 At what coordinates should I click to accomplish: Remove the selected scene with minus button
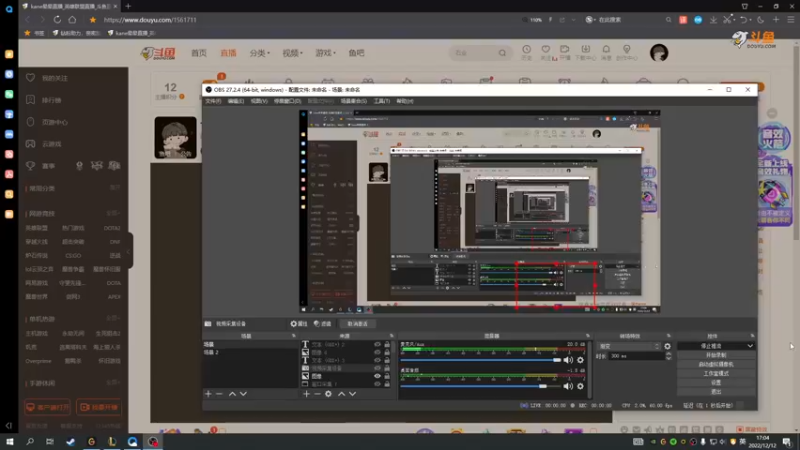219,394
